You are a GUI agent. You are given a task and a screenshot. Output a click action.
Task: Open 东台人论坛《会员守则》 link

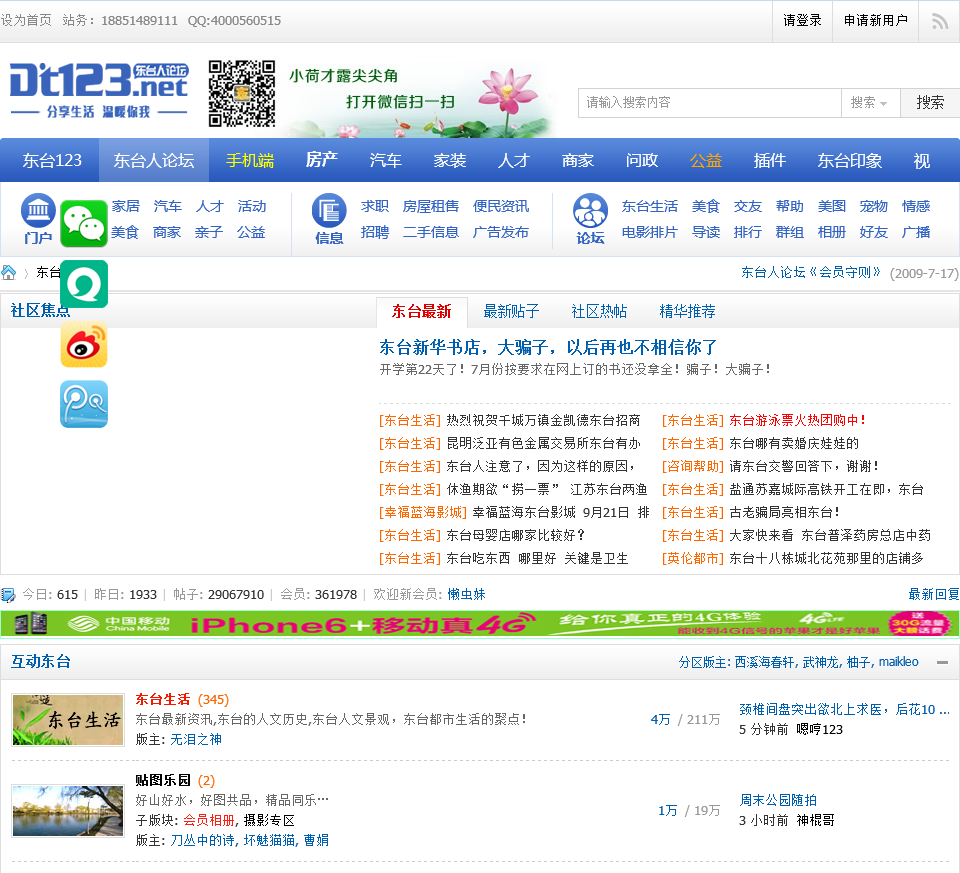coord(811,272)
